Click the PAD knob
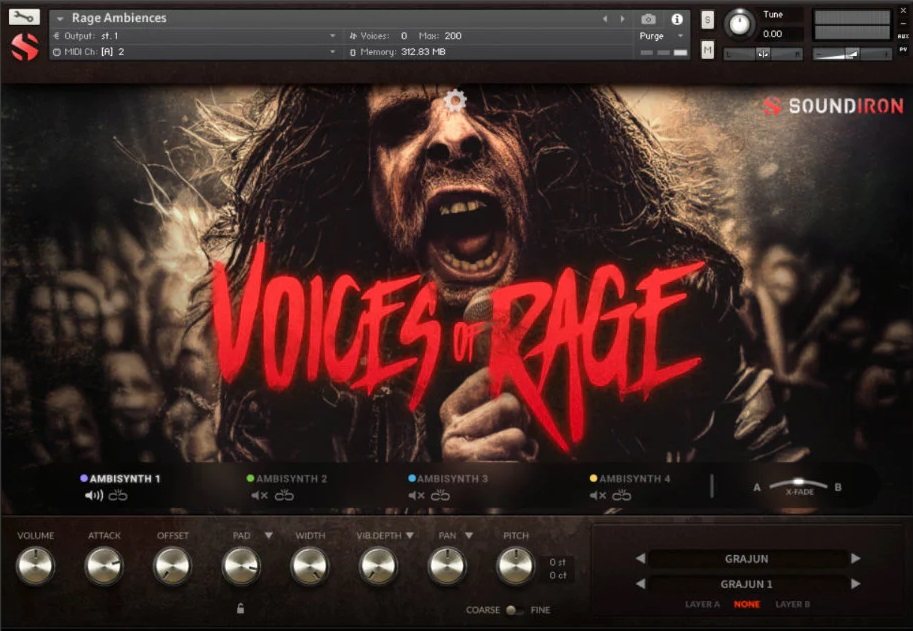 pyautogui.click(x=241, y=566)
